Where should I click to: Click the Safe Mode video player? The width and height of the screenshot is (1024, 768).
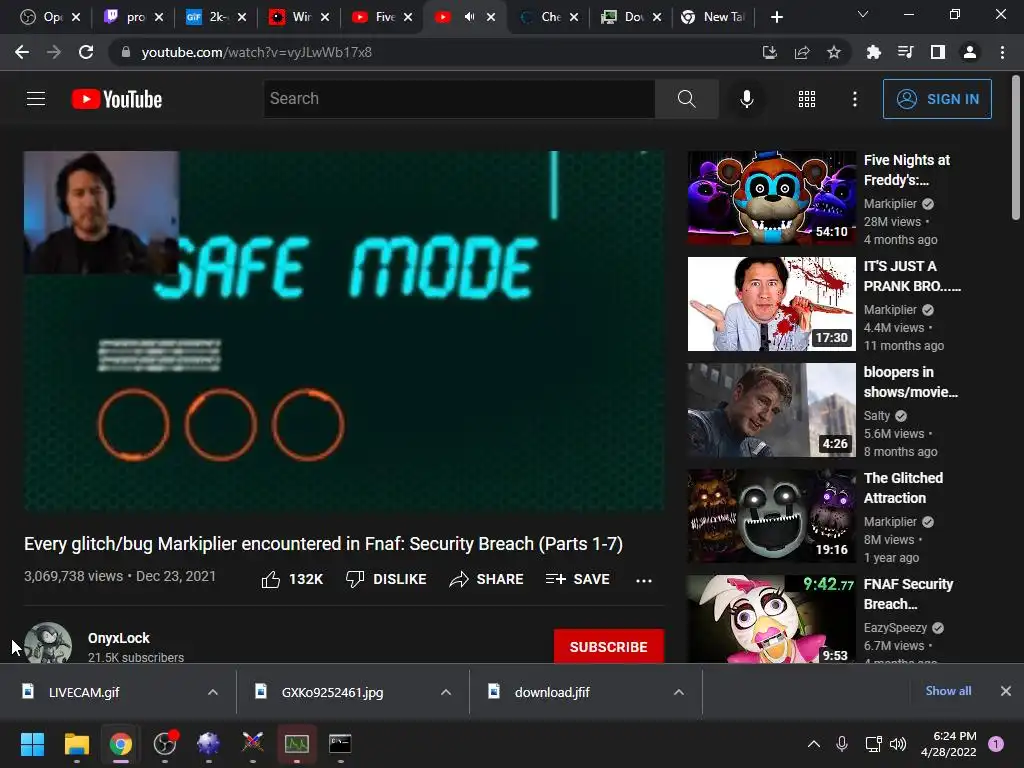coord(344,331)
